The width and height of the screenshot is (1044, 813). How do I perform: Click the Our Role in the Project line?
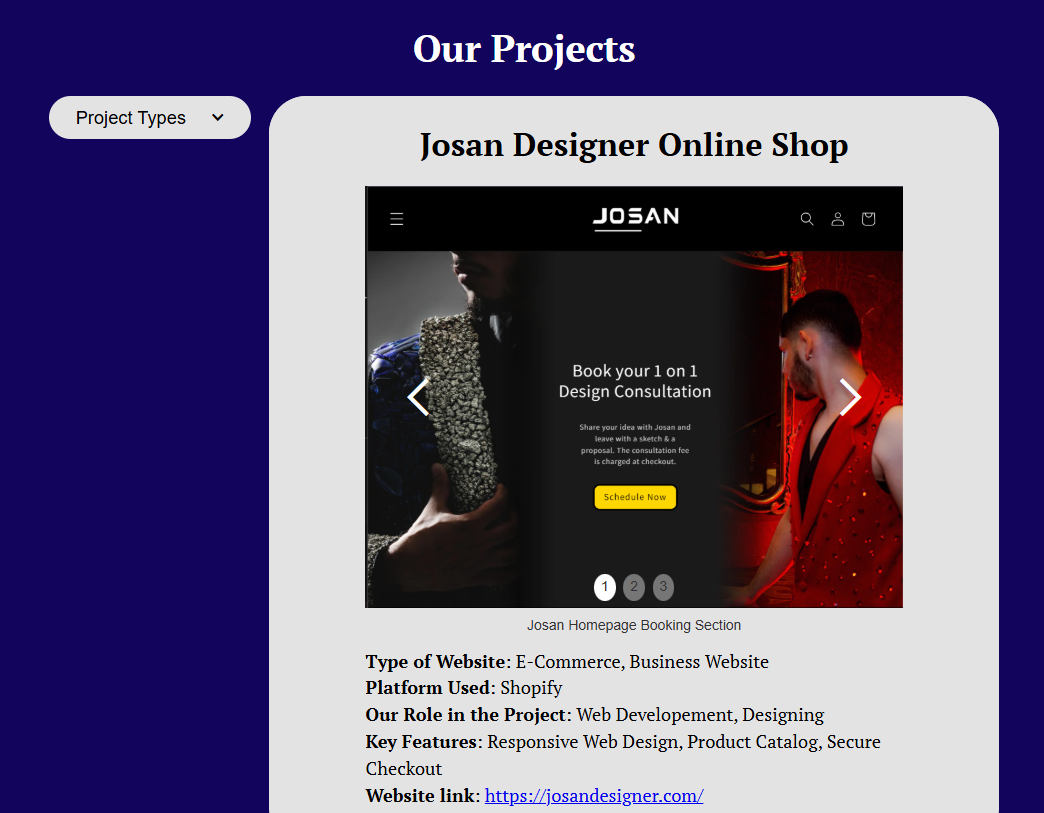pyautogui.click(x=595, y=714)
